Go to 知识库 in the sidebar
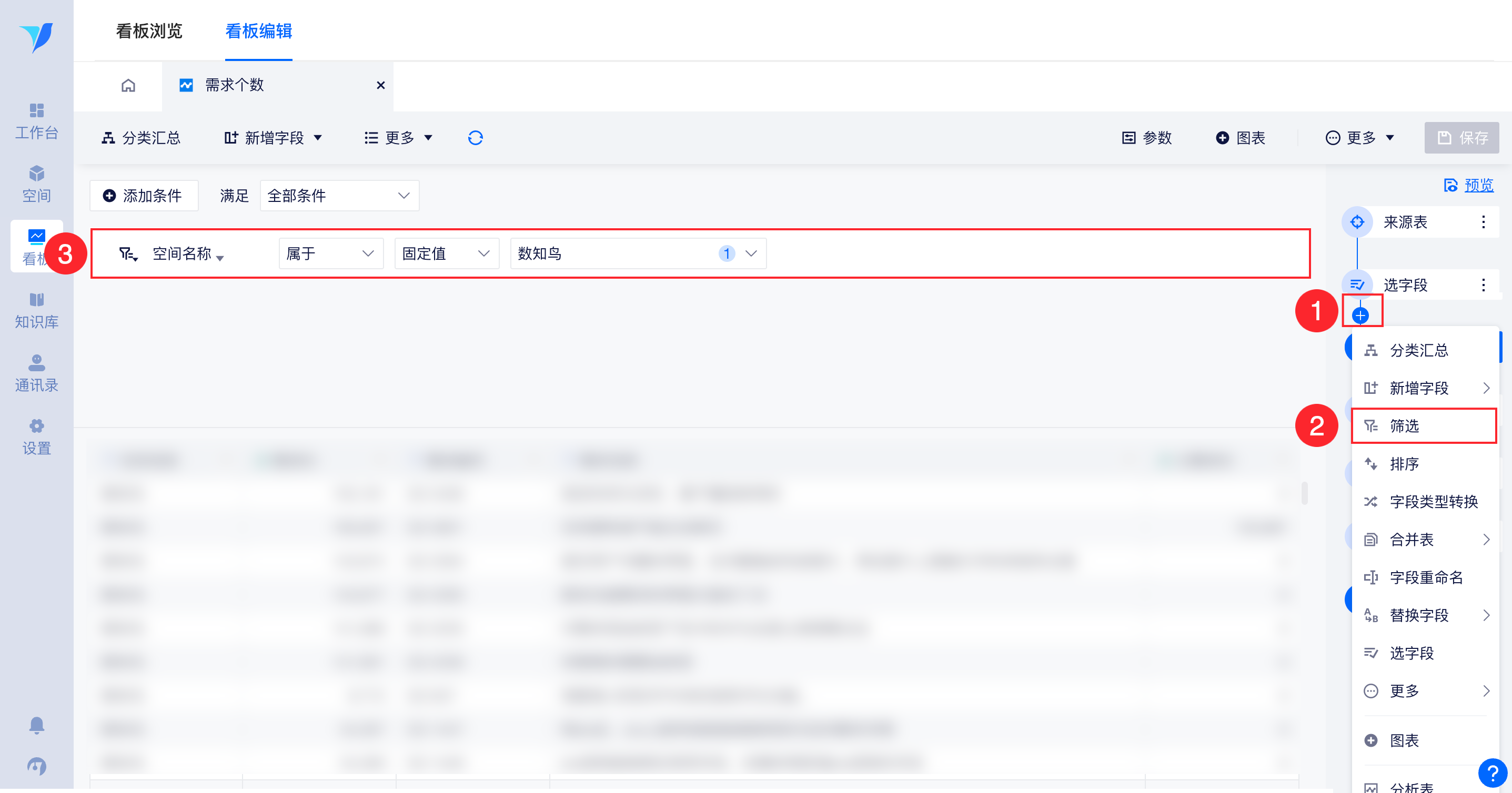The height and width of the screenshot is (793, 1512). coord(36,311)
